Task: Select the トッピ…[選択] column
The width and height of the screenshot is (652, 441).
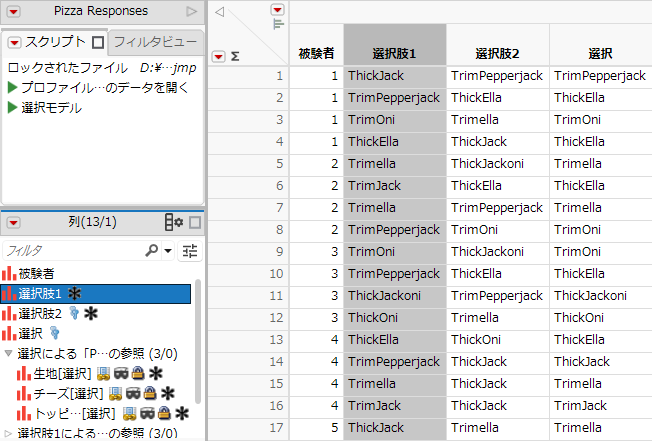Action: coord(75,413)
